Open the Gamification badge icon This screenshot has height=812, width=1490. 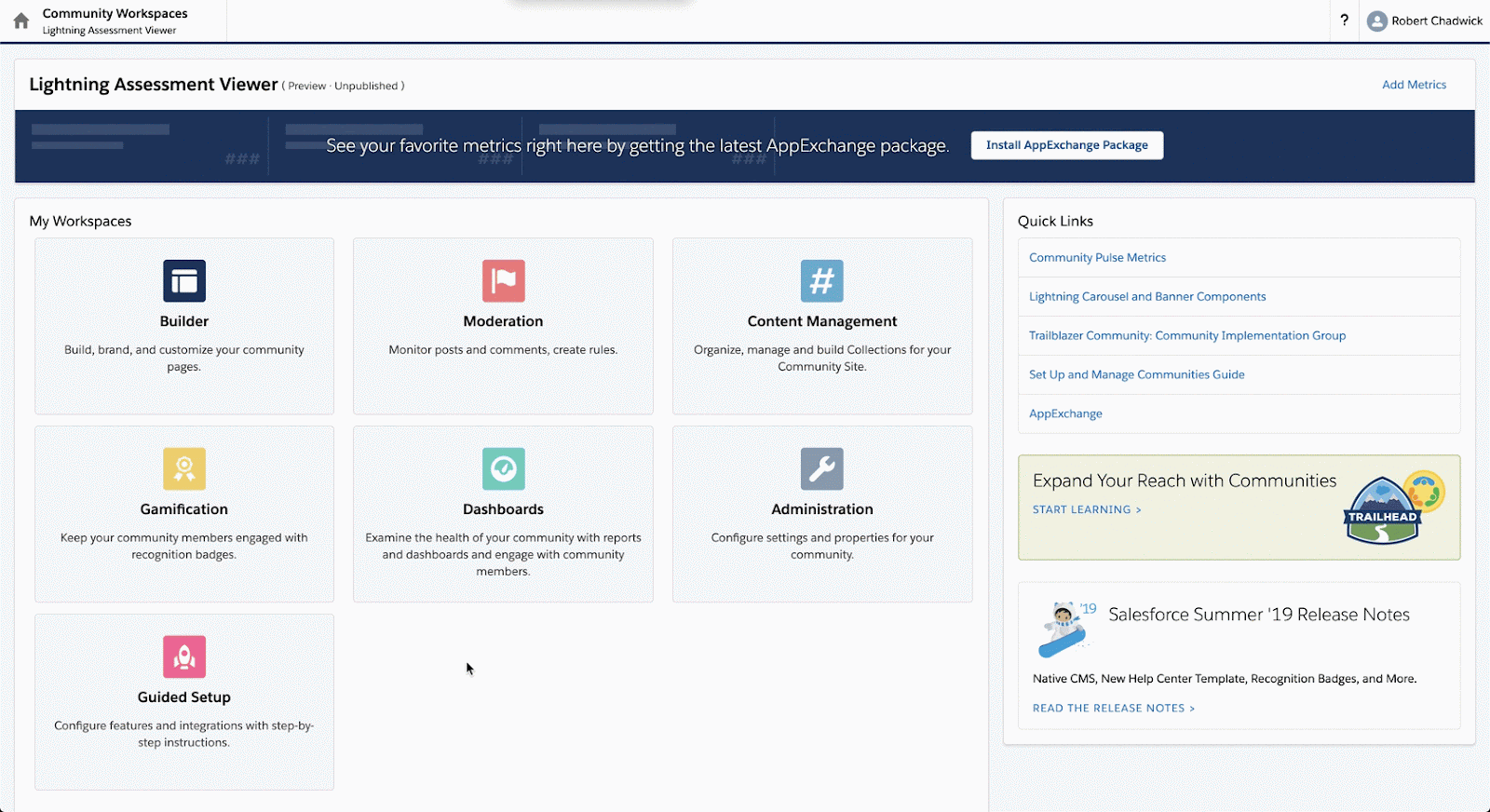184,469
